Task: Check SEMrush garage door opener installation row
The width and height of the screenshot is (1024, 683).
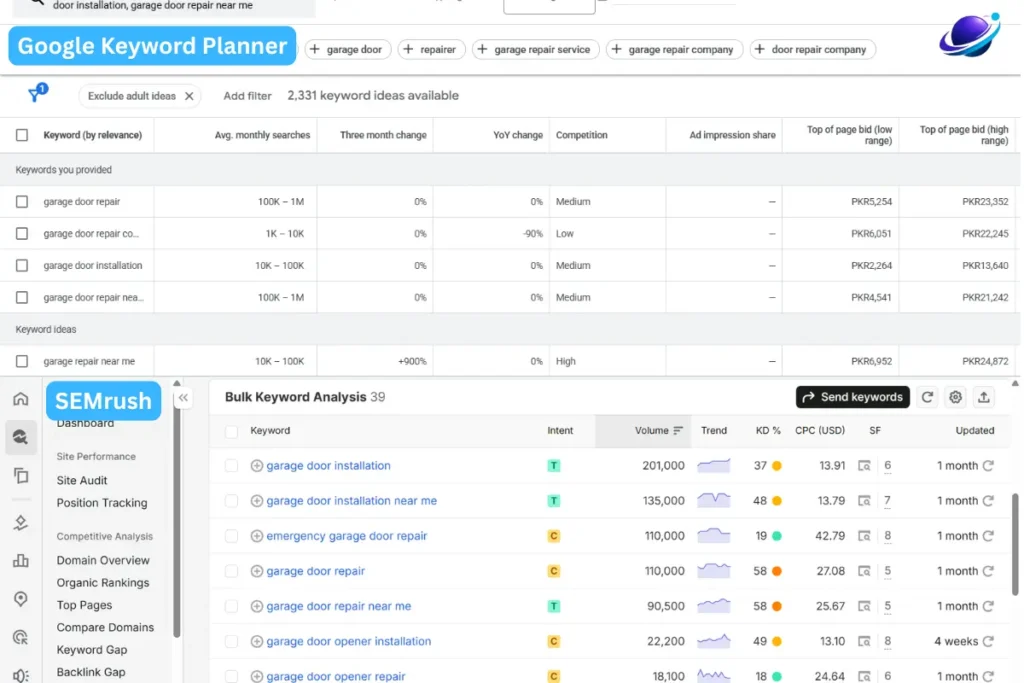Action: click(x=231, y=641)
